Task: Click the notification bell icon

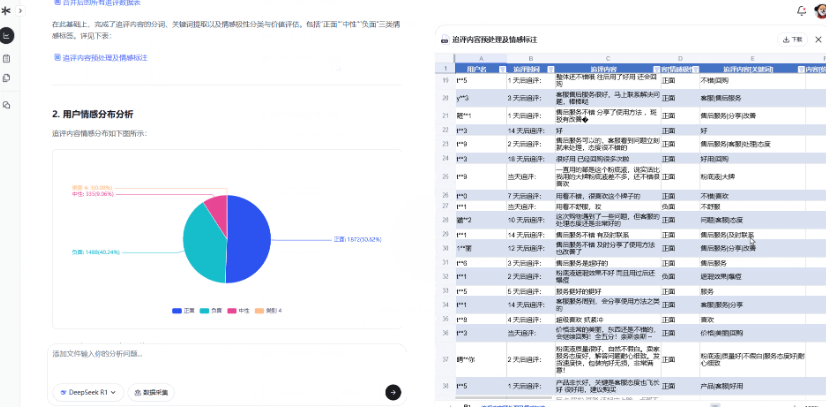Action: click(x=801, y=11)
